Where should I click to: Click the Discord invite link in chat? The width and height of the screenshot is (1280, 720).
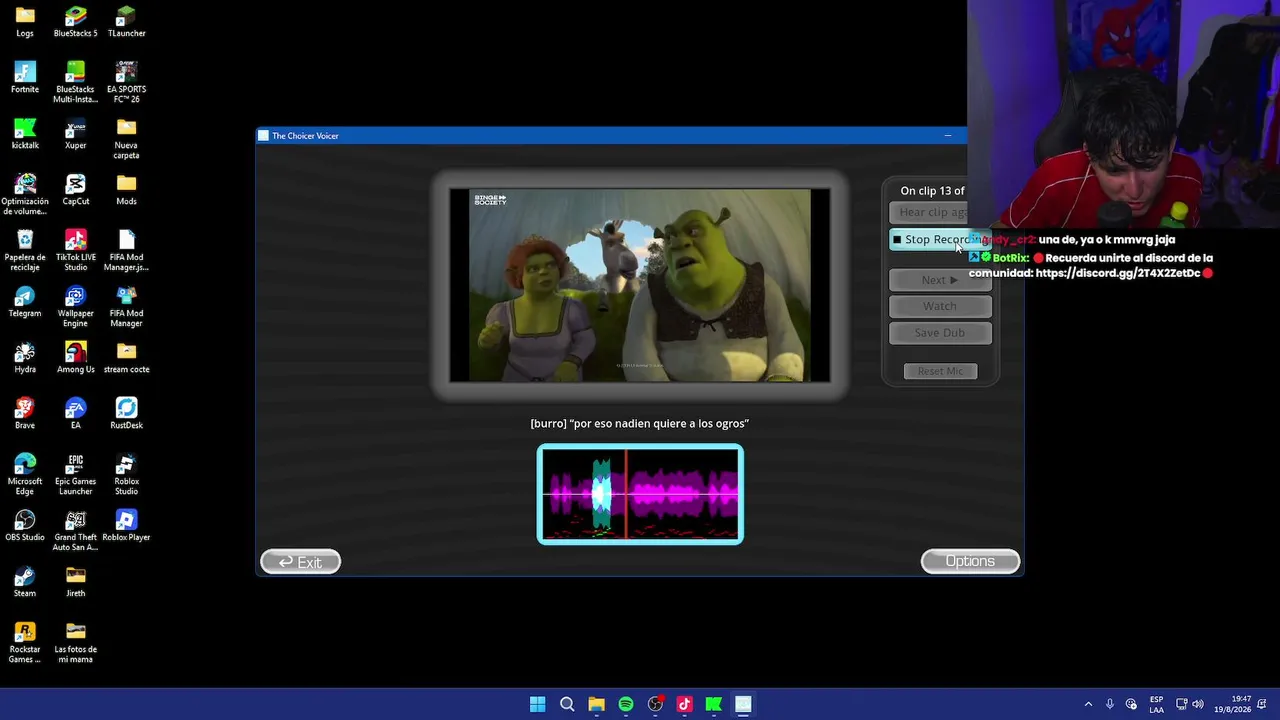(x=1118, y=273)
